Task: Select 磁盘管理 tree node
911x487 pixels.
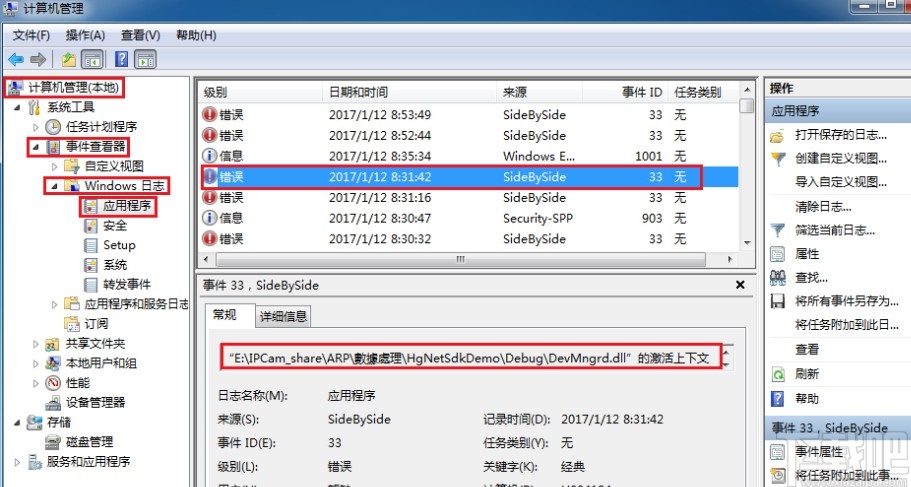Action: click(89, 442)
